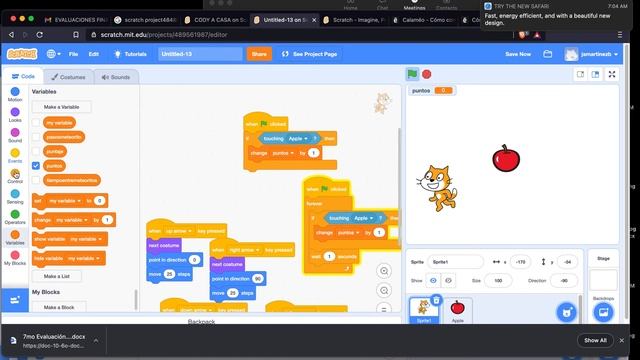Screen dimensions: 640x360
Task: Open the up arrow key dropdown
Action: [178, 231]
